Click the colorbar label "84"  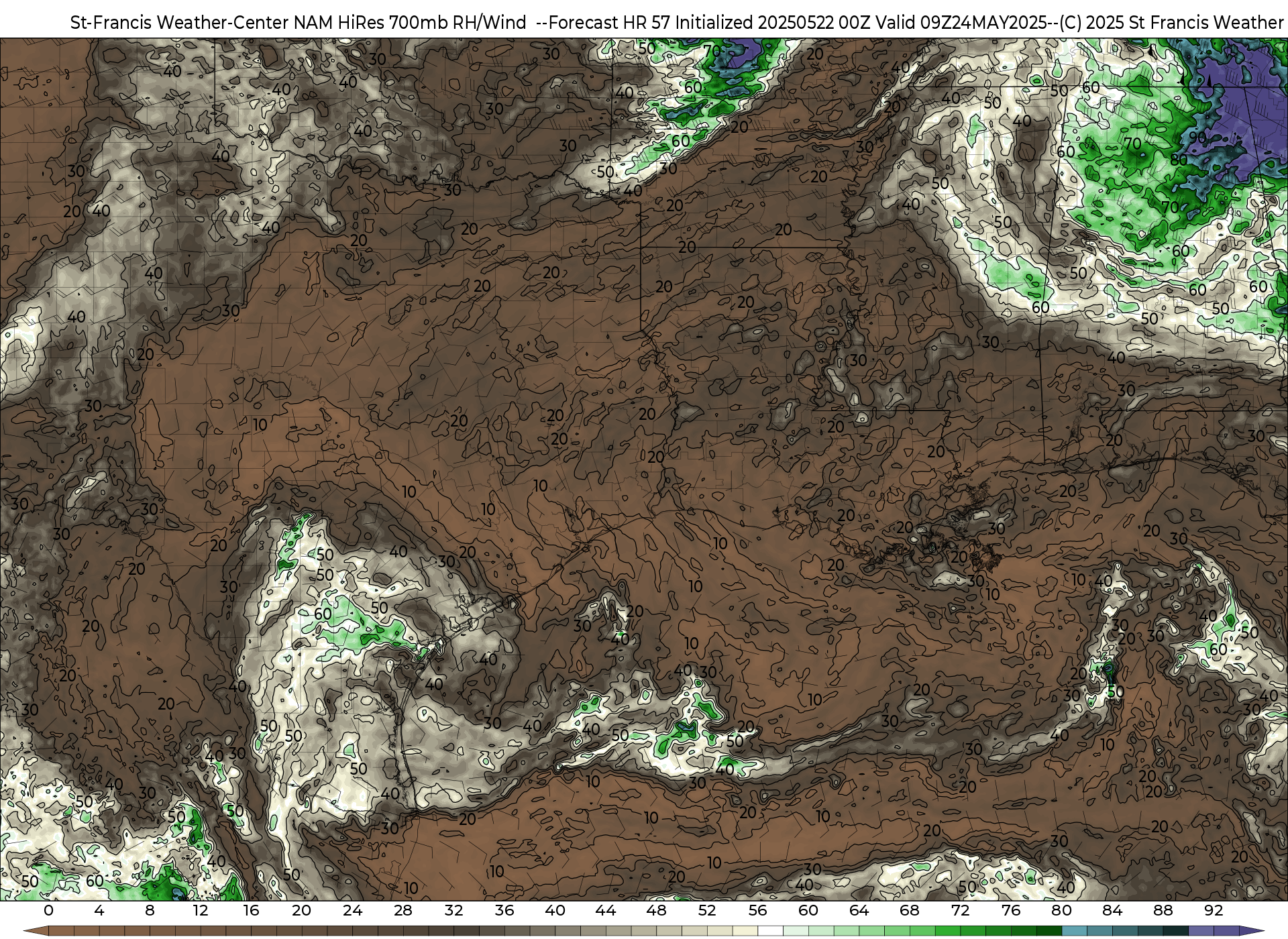1112,911
